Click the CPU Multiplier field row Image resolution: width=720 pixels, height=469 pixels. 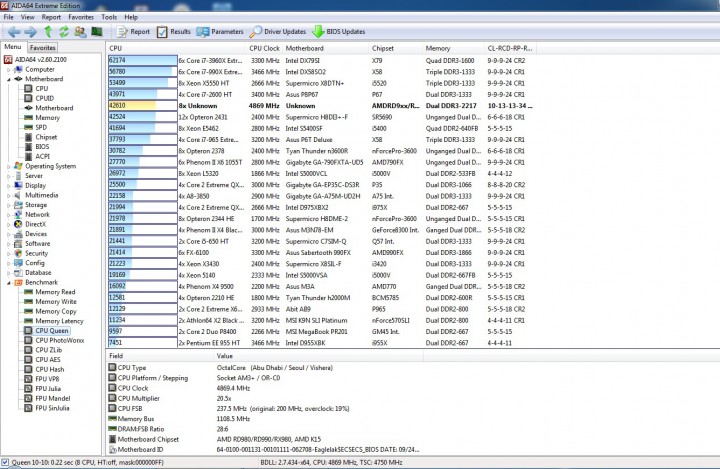(x=264, y=398)
